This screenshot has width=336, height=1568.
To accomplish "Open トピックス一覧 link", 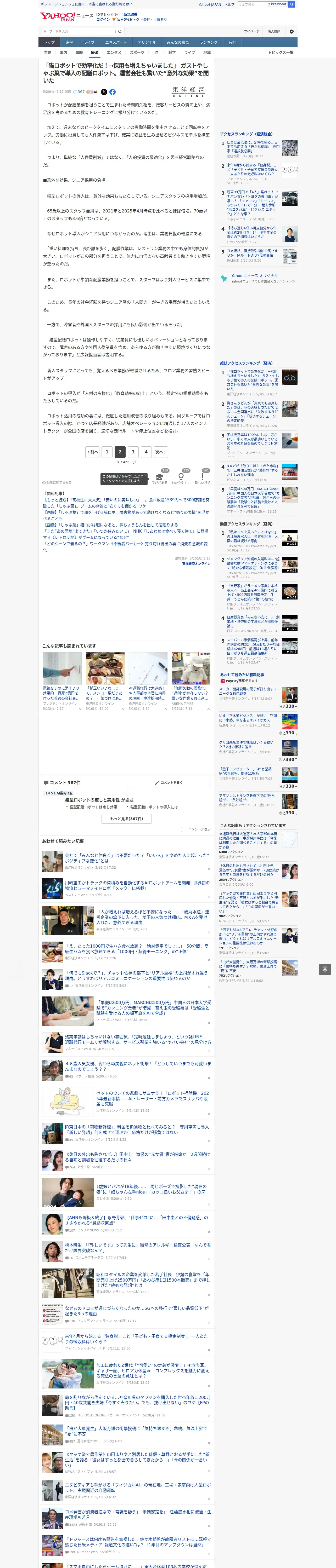I will (x=281, y=53).
